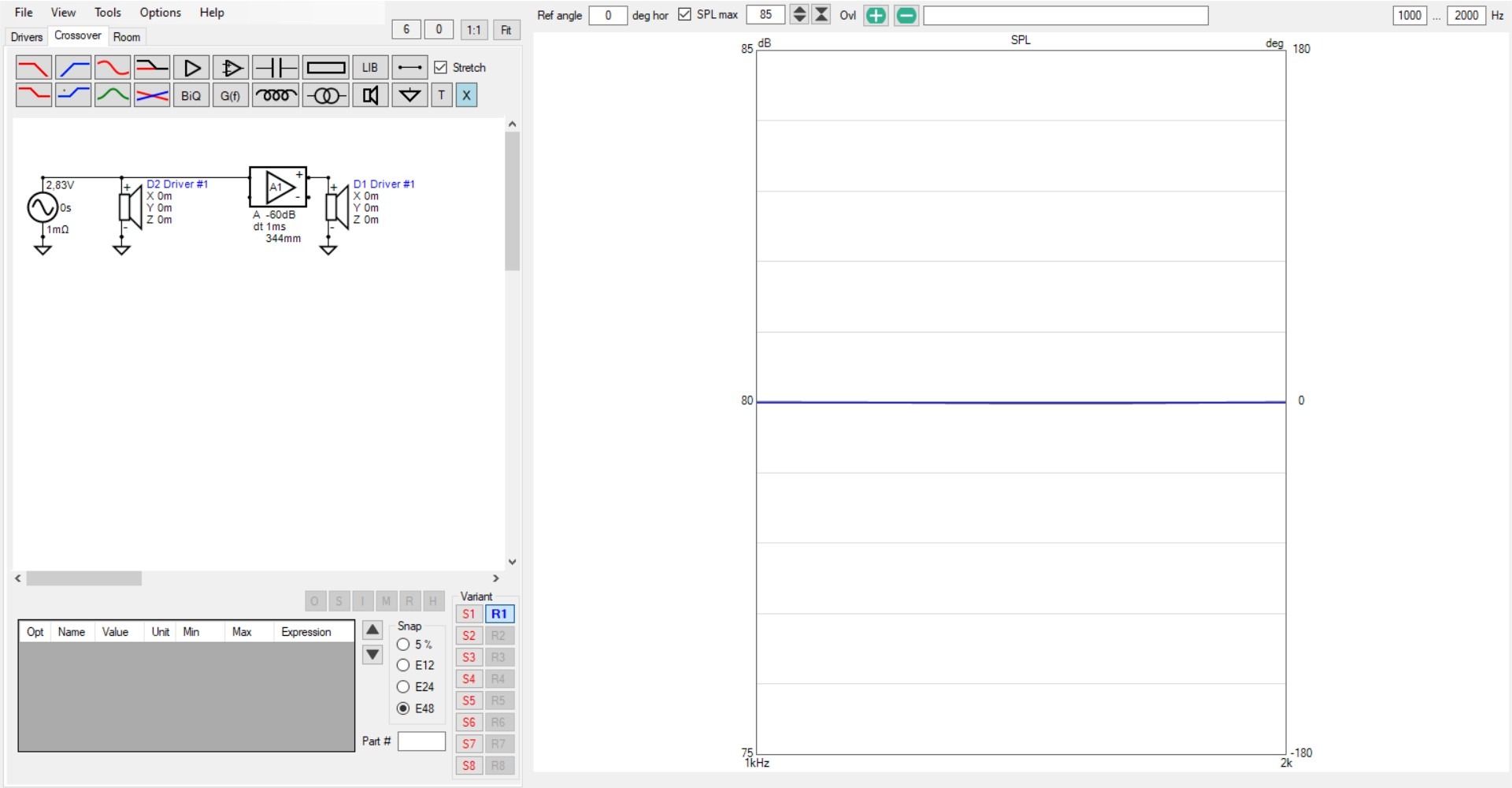
Task: Insert a ground symbol
Action: [x=409, y=95]
